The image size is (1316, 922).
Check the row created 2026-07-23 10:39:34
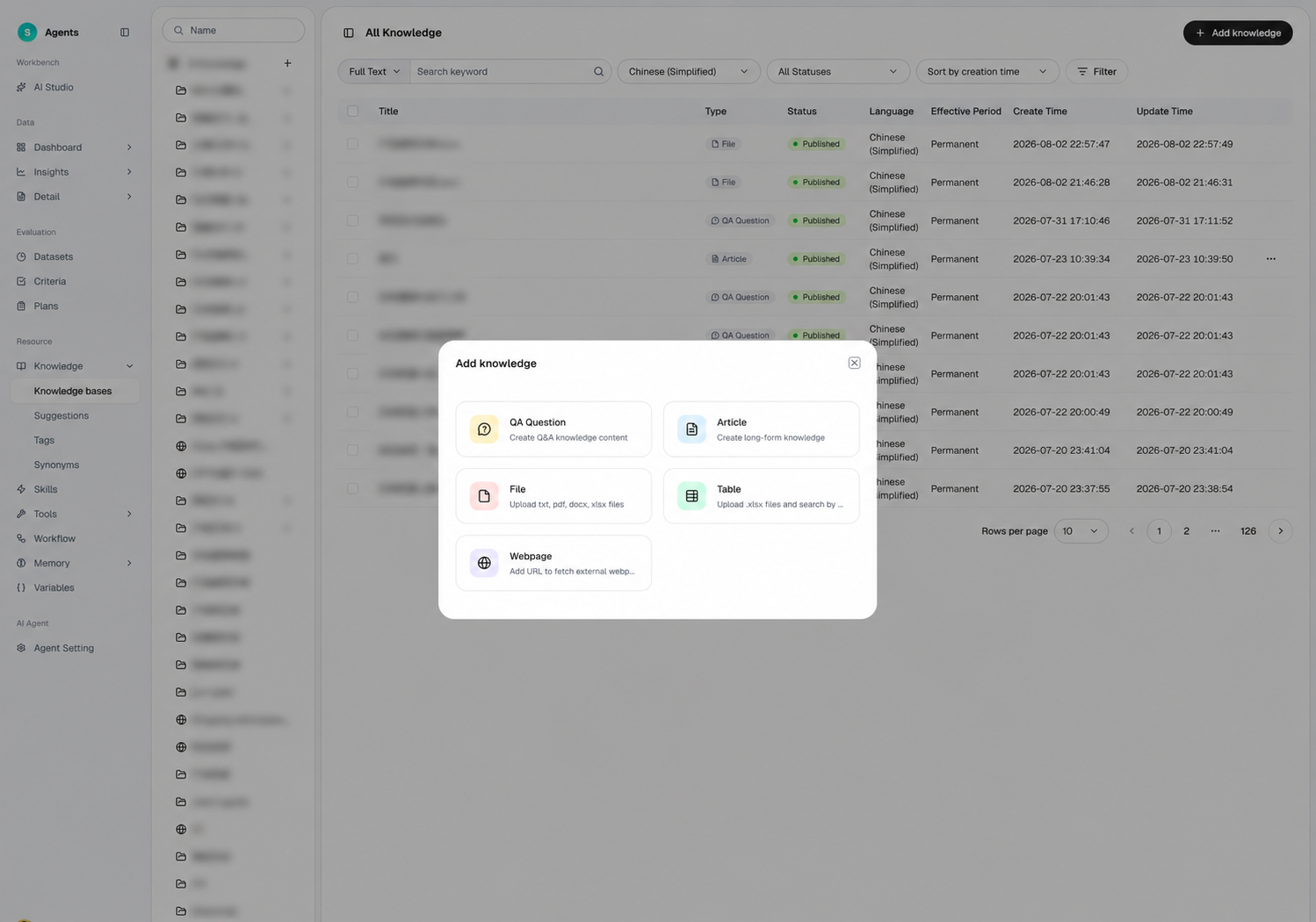coord(352,259)
